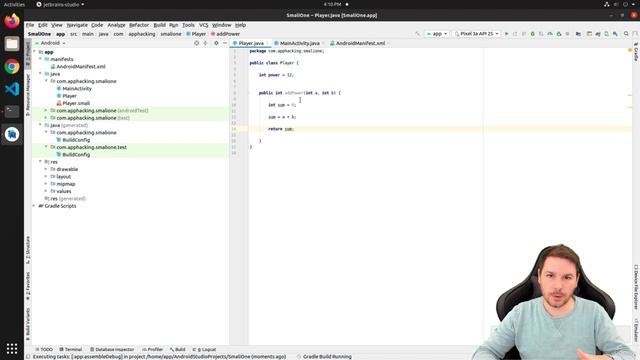
Task: Launch Google Chrome from the dock
Action: pos(12,67)
